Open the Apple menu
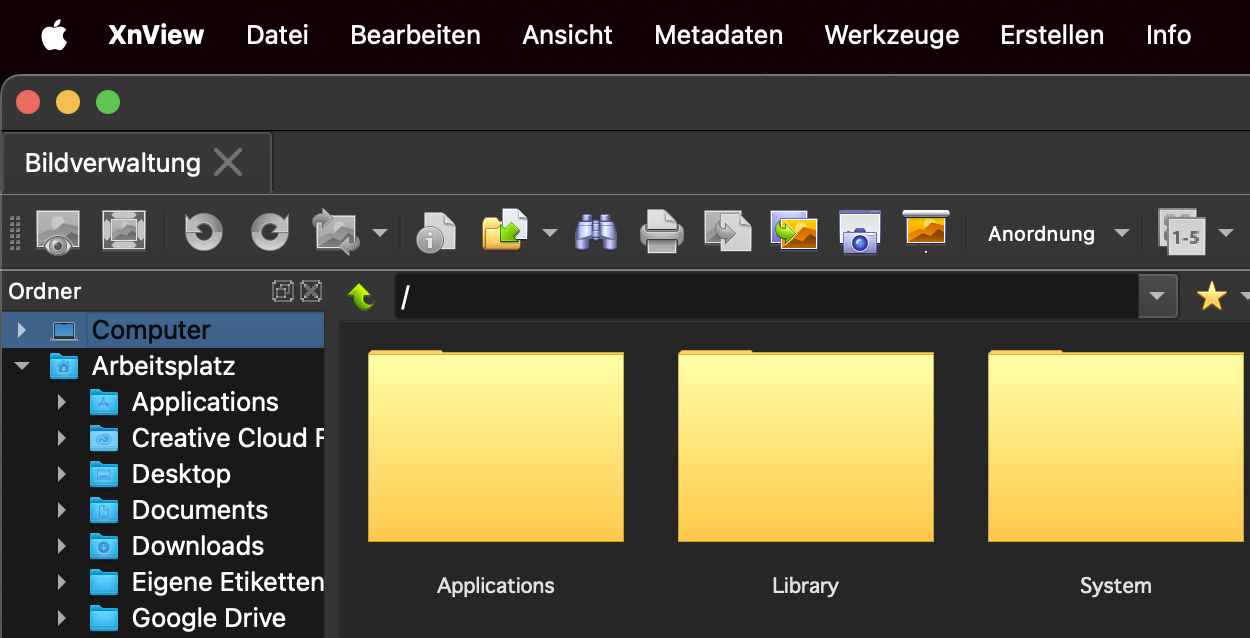This screenshot has width=1250, height=638. [x=54, y=36]
